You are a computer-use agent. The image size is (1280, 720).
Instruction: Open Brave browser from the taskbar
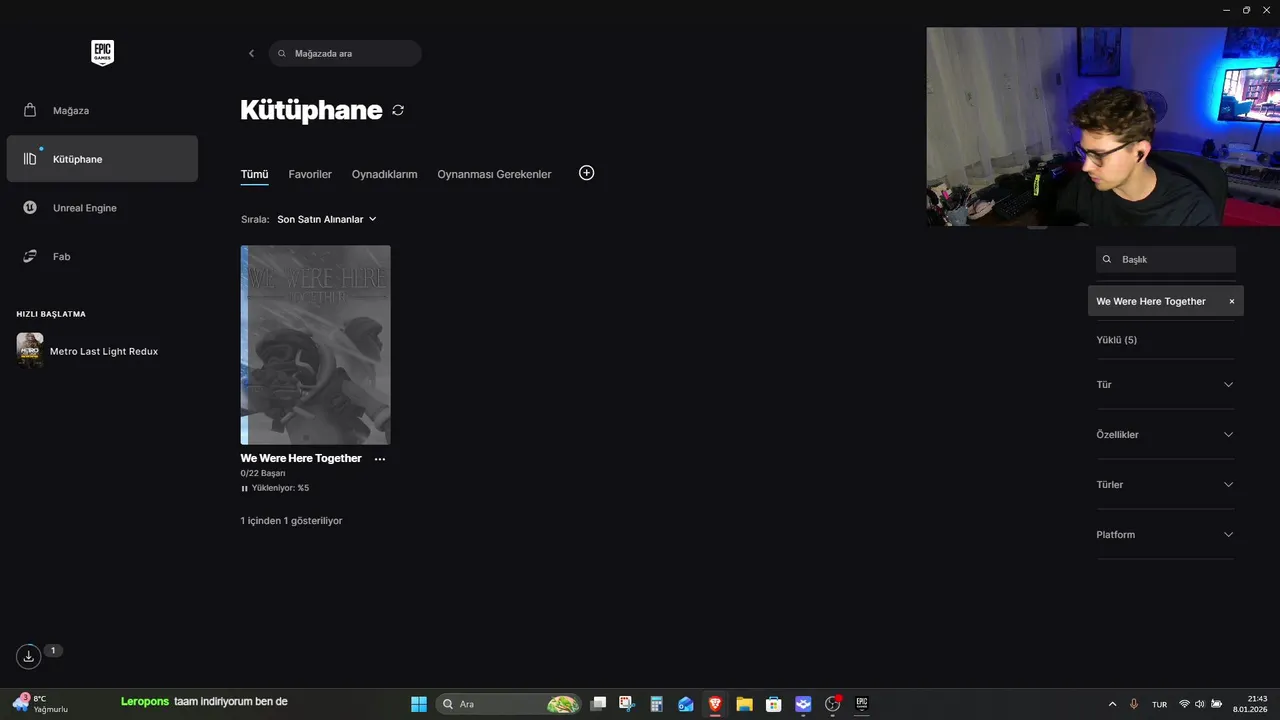715,704
